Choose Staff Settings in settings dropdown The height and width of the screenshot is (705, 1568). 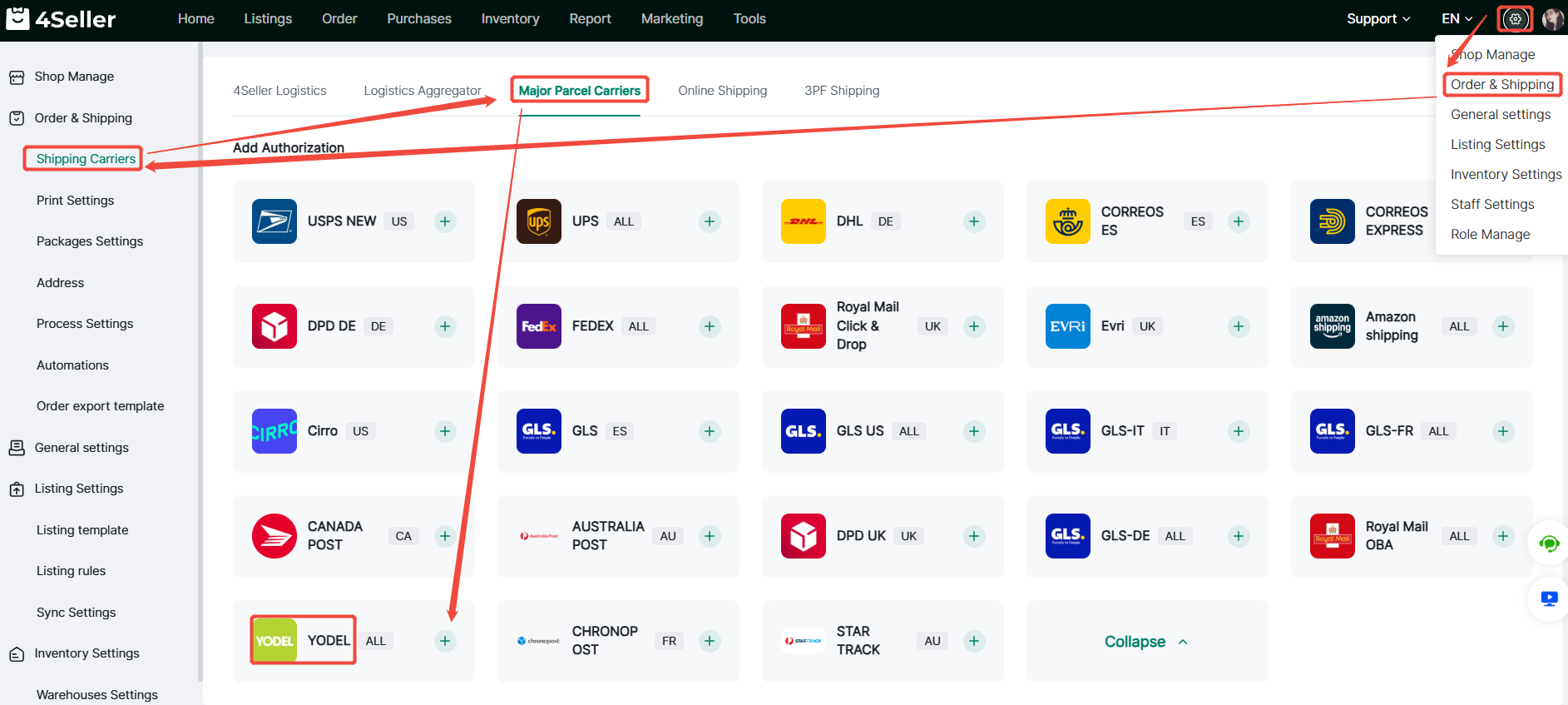(1492, 205)
